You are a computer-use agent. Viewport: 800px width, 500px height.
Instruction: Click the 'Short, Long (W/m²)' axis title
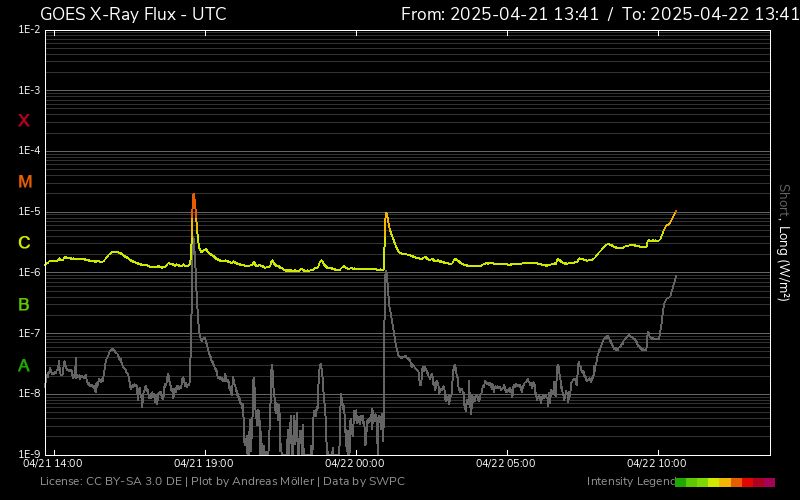(784, 243)
